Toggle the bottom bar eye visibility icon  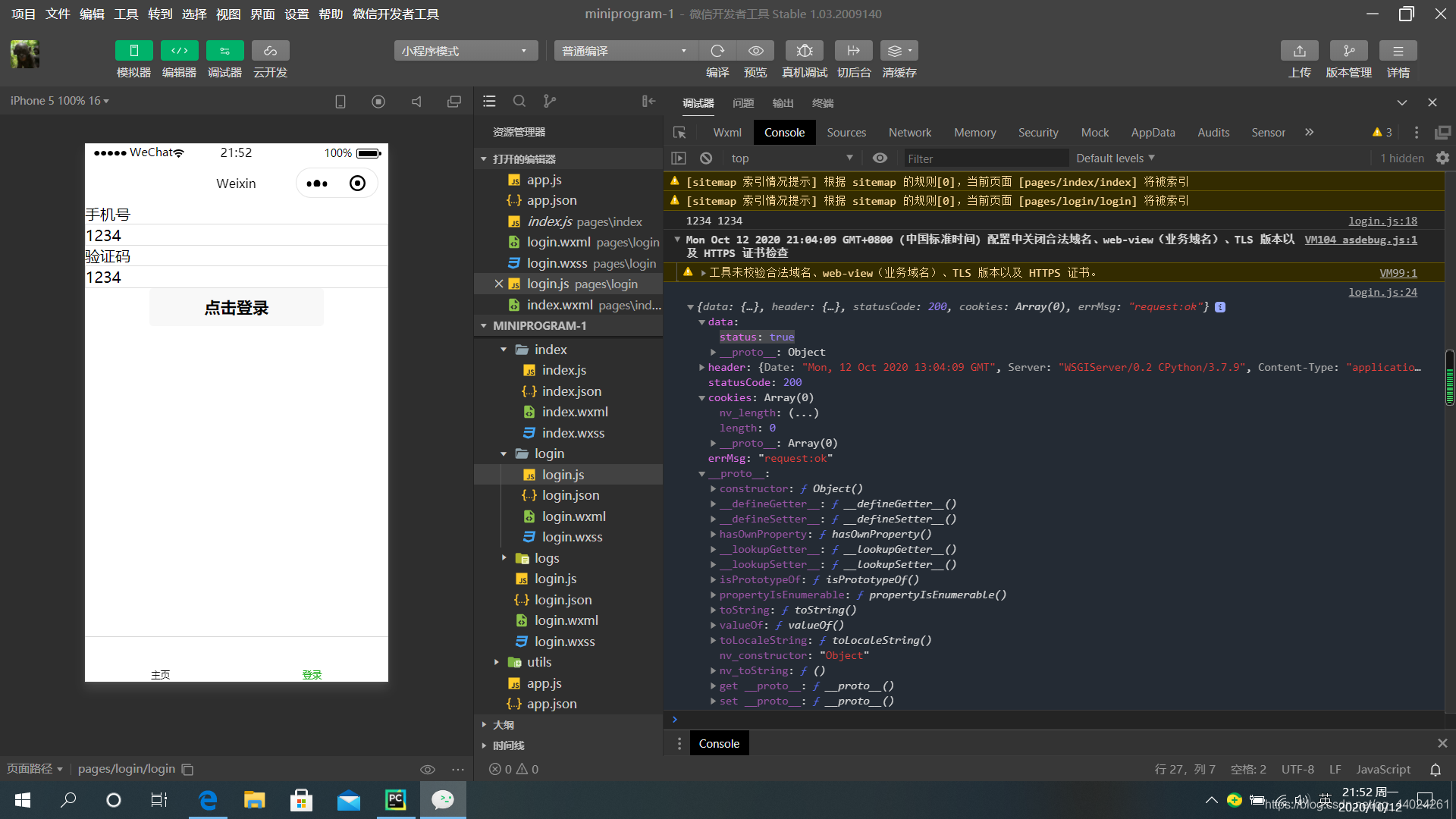click(x=428, y=770)
